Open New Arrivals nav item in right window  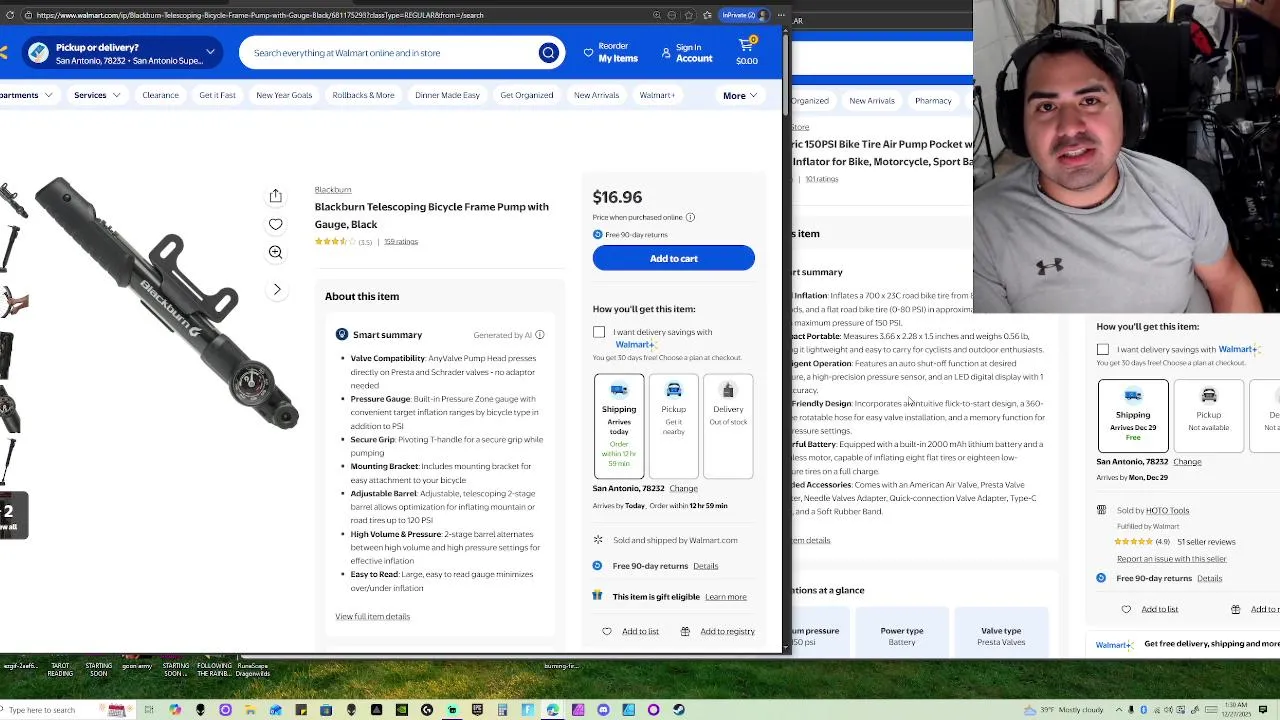point(872,101)
